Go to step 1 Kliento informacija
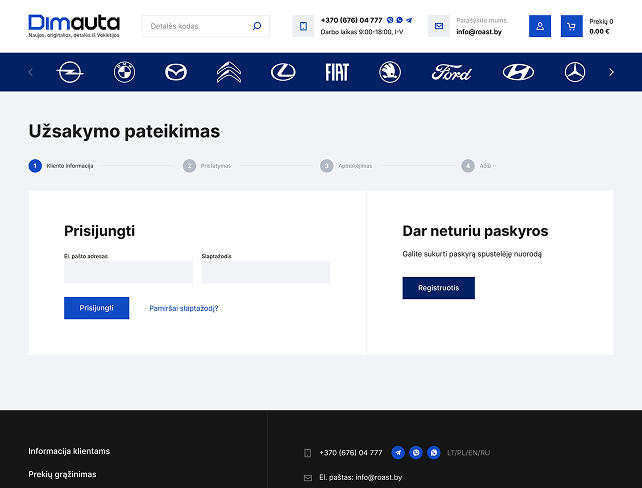Viewport: 642px width, 488px height. [61, 166]
